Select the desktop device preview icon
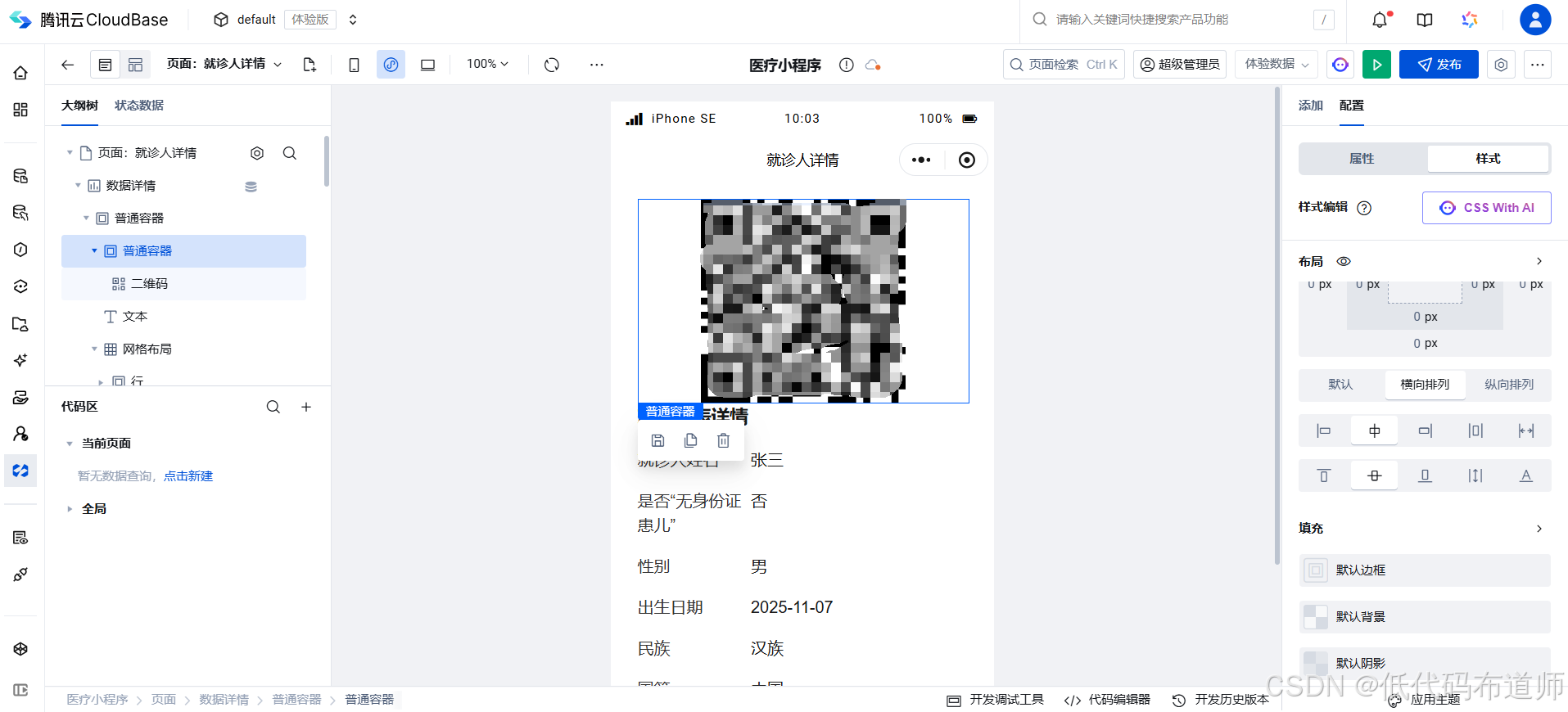This screenshot has width=1568, height=712. (x=427, y=65)
